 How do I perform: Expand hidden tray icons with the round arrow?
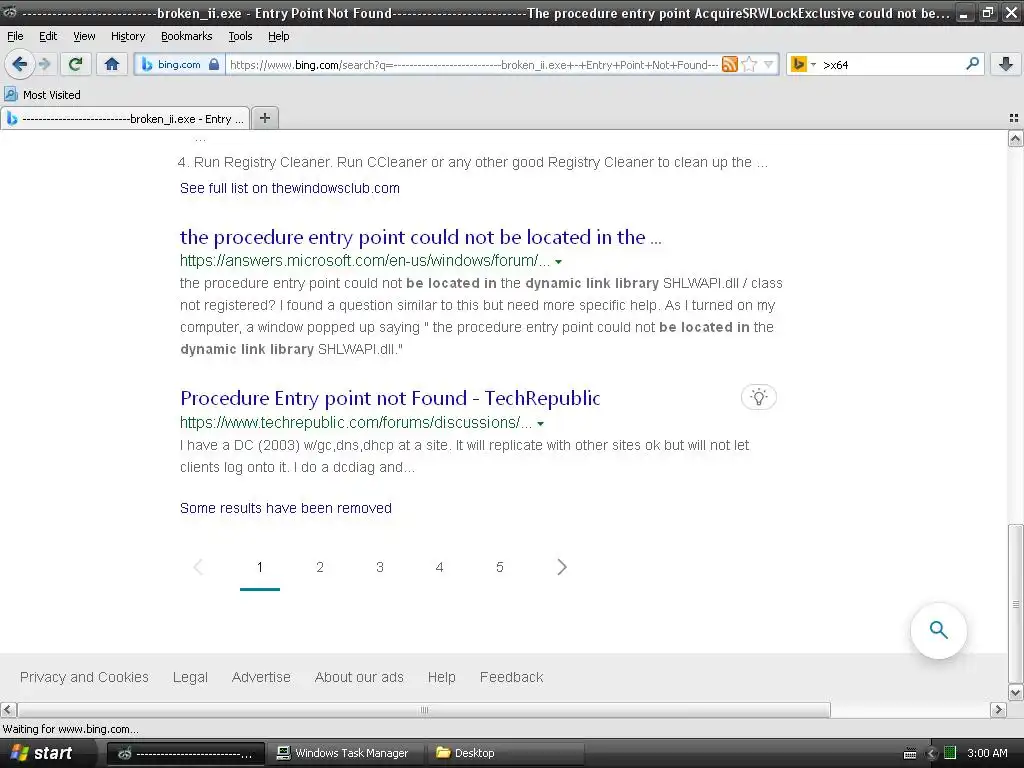(x=931, y=753)
